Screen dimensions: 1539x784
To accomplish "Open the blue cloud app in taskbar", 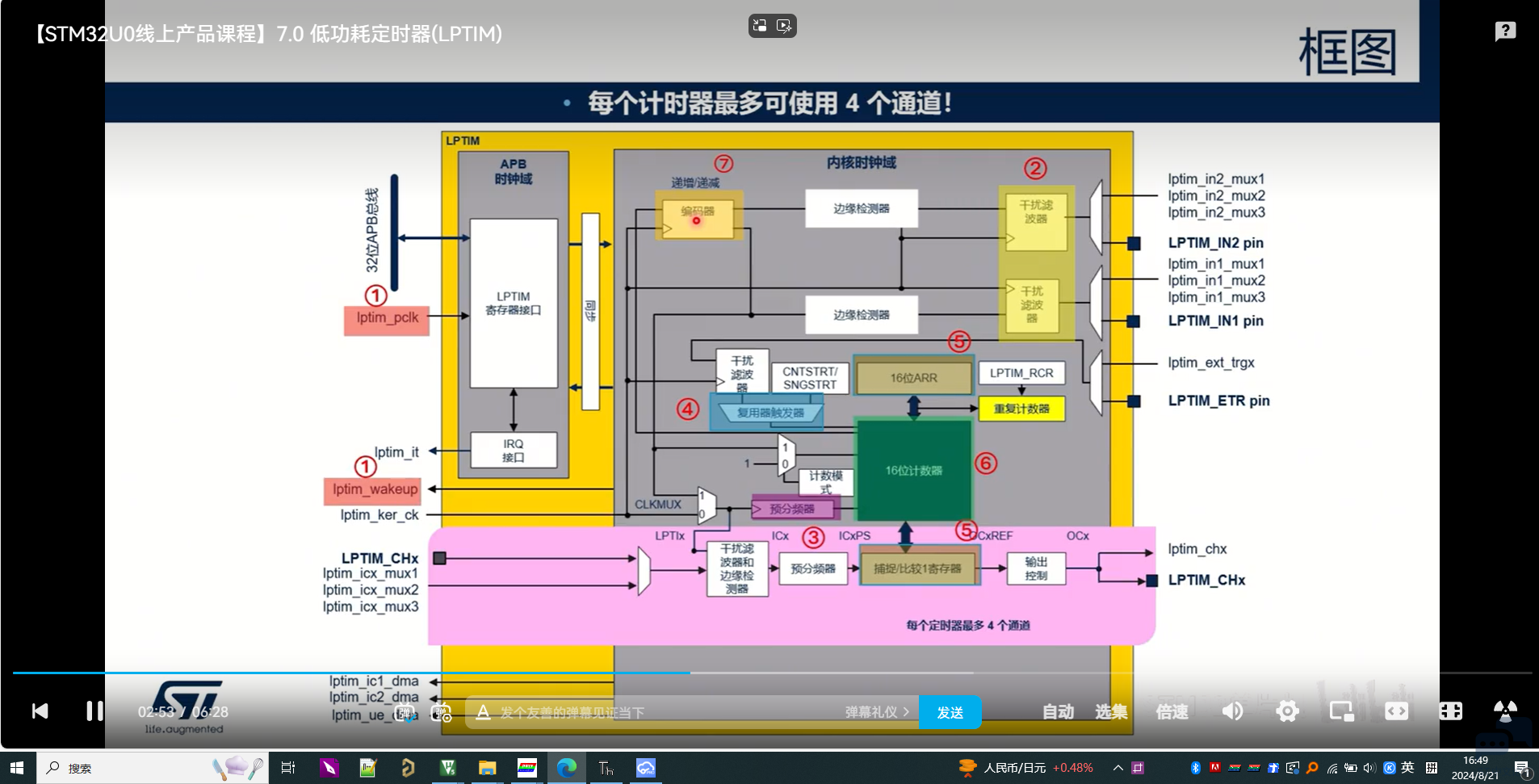I will (645, 768).
